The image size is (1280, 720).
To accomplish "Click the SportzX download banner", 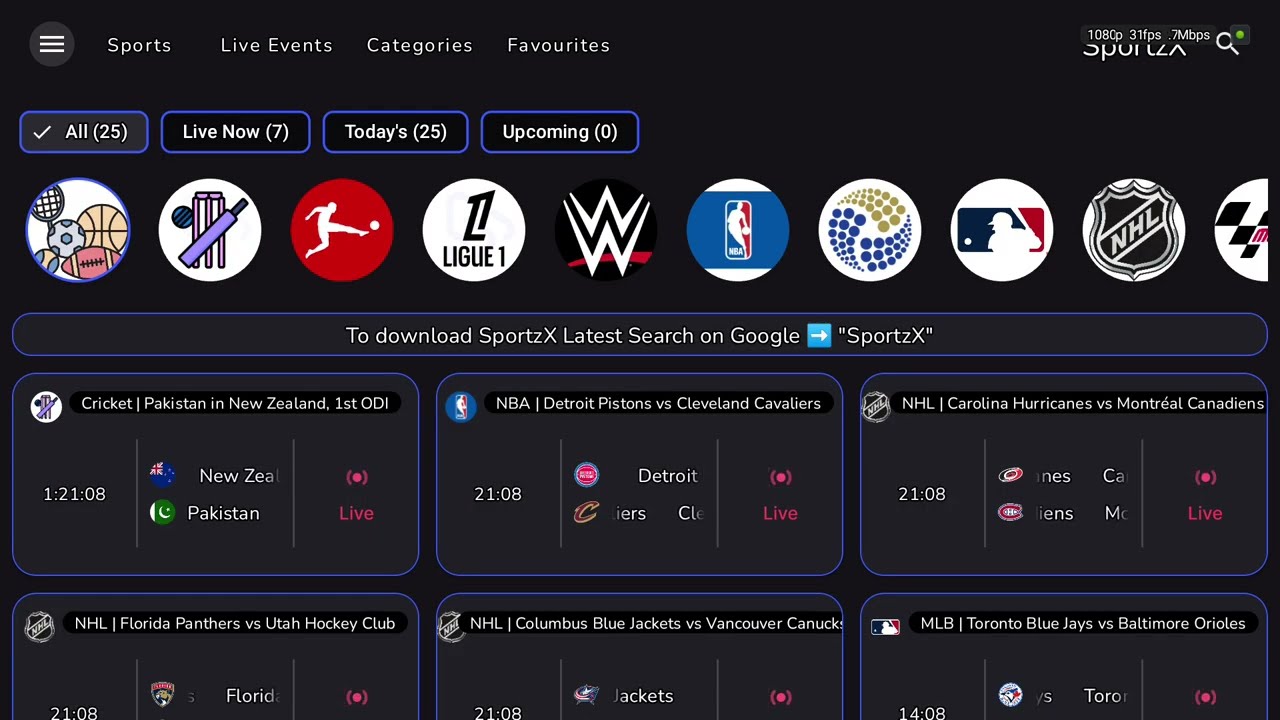I will [640, 335].
